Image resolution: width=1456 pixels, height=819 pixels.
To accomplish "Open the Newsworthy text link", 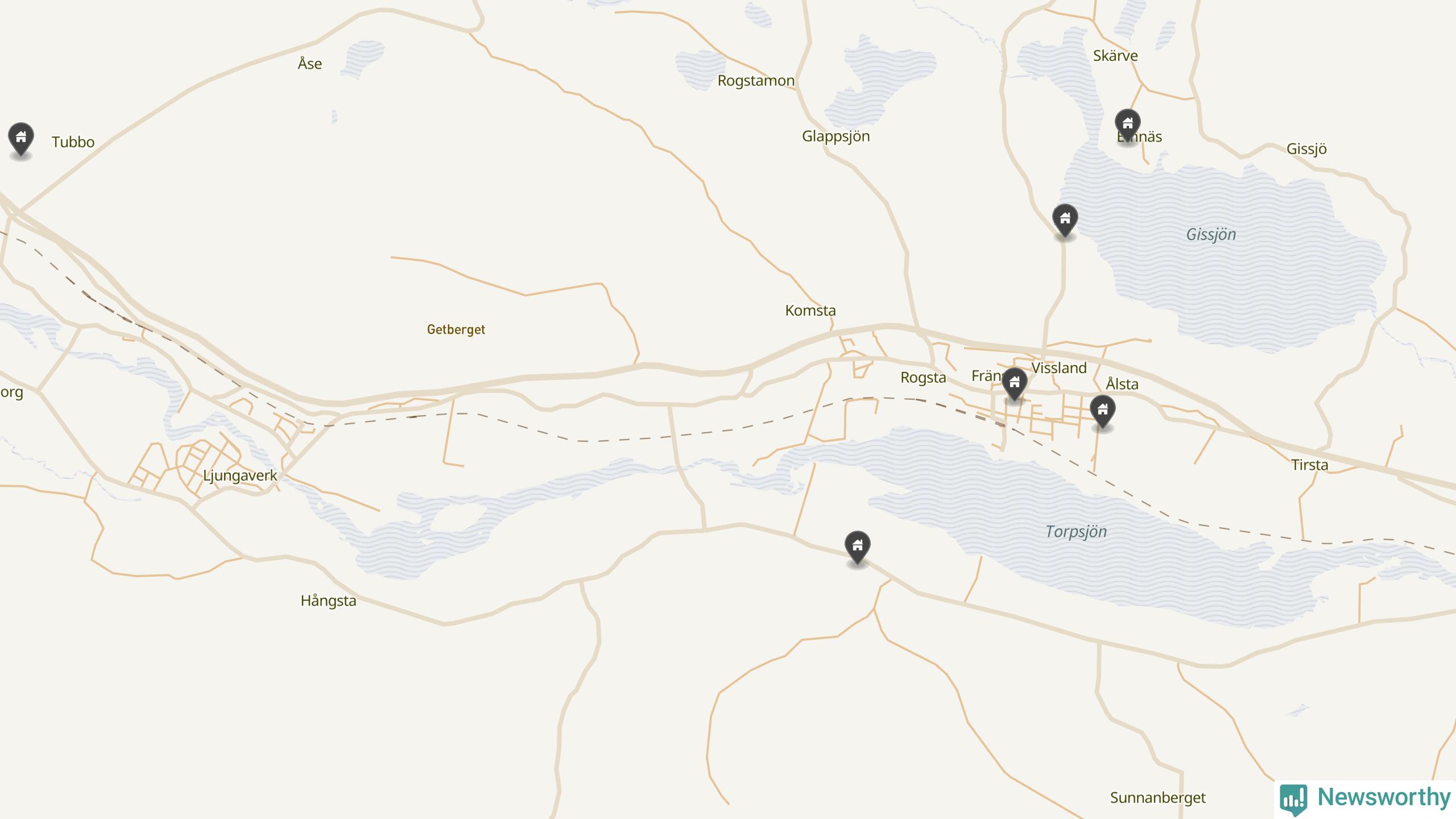I will [1384, 797].
